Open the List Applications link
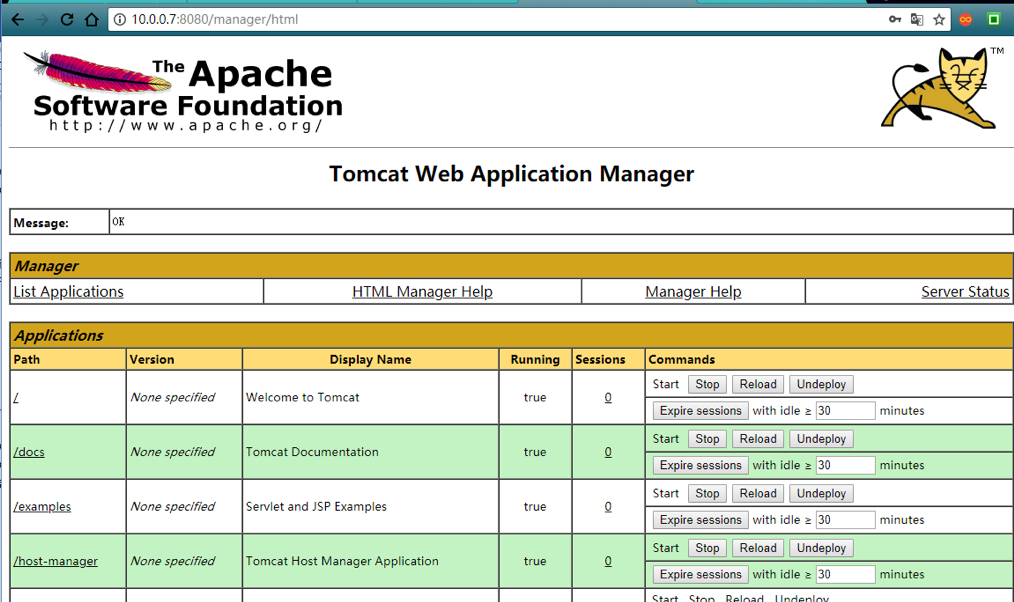 point(69,292)
